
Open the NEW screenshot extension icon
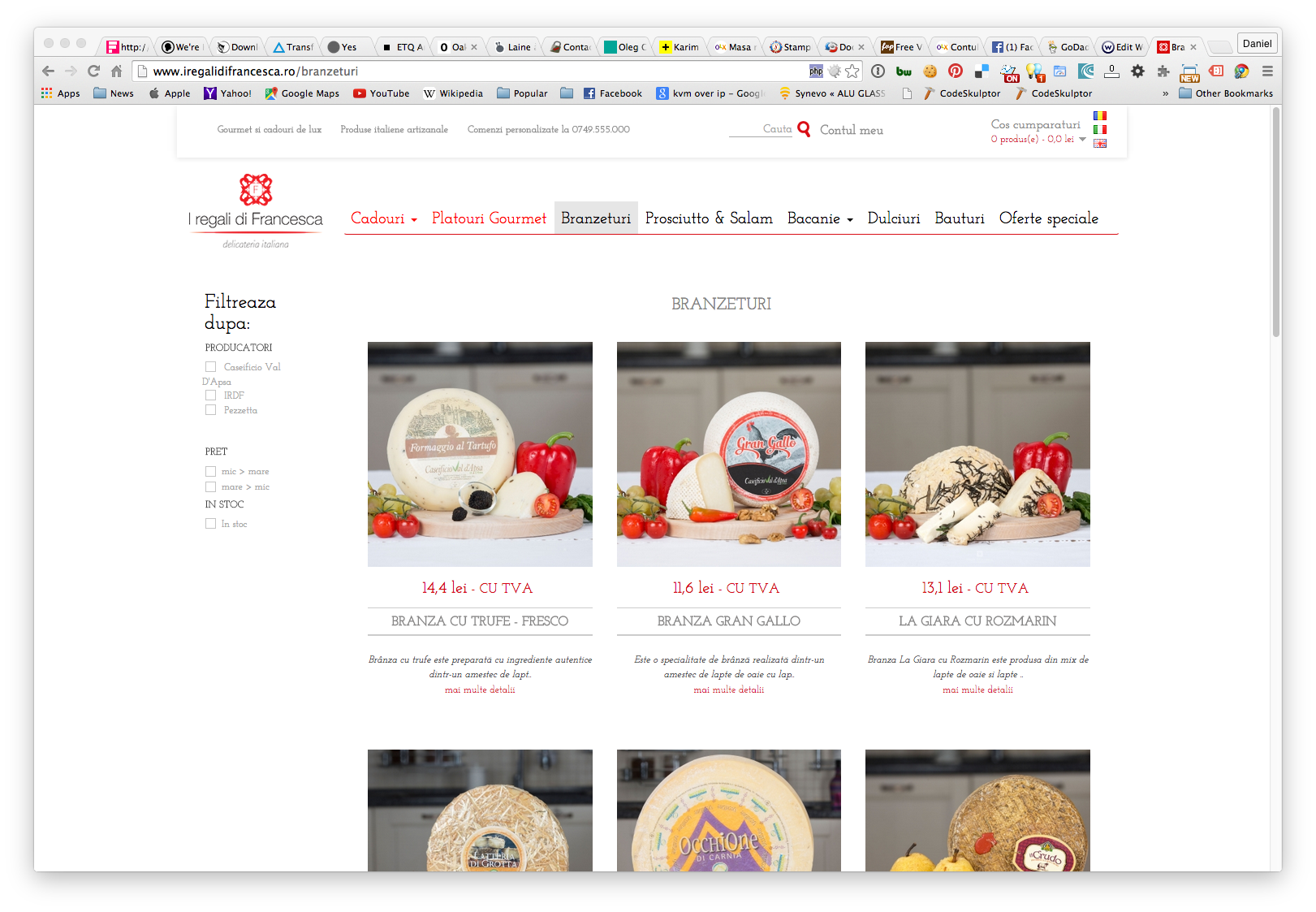pyautogui.click(x=1189, y=73)
